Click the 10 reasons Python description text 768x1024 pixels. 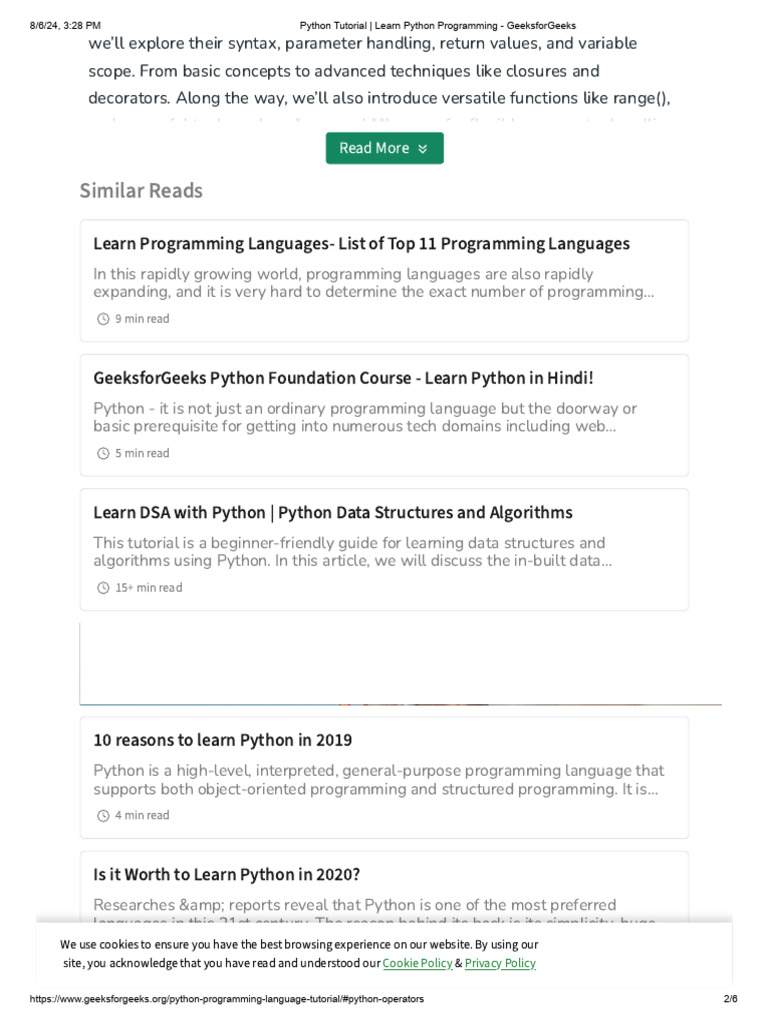[378, 780]
